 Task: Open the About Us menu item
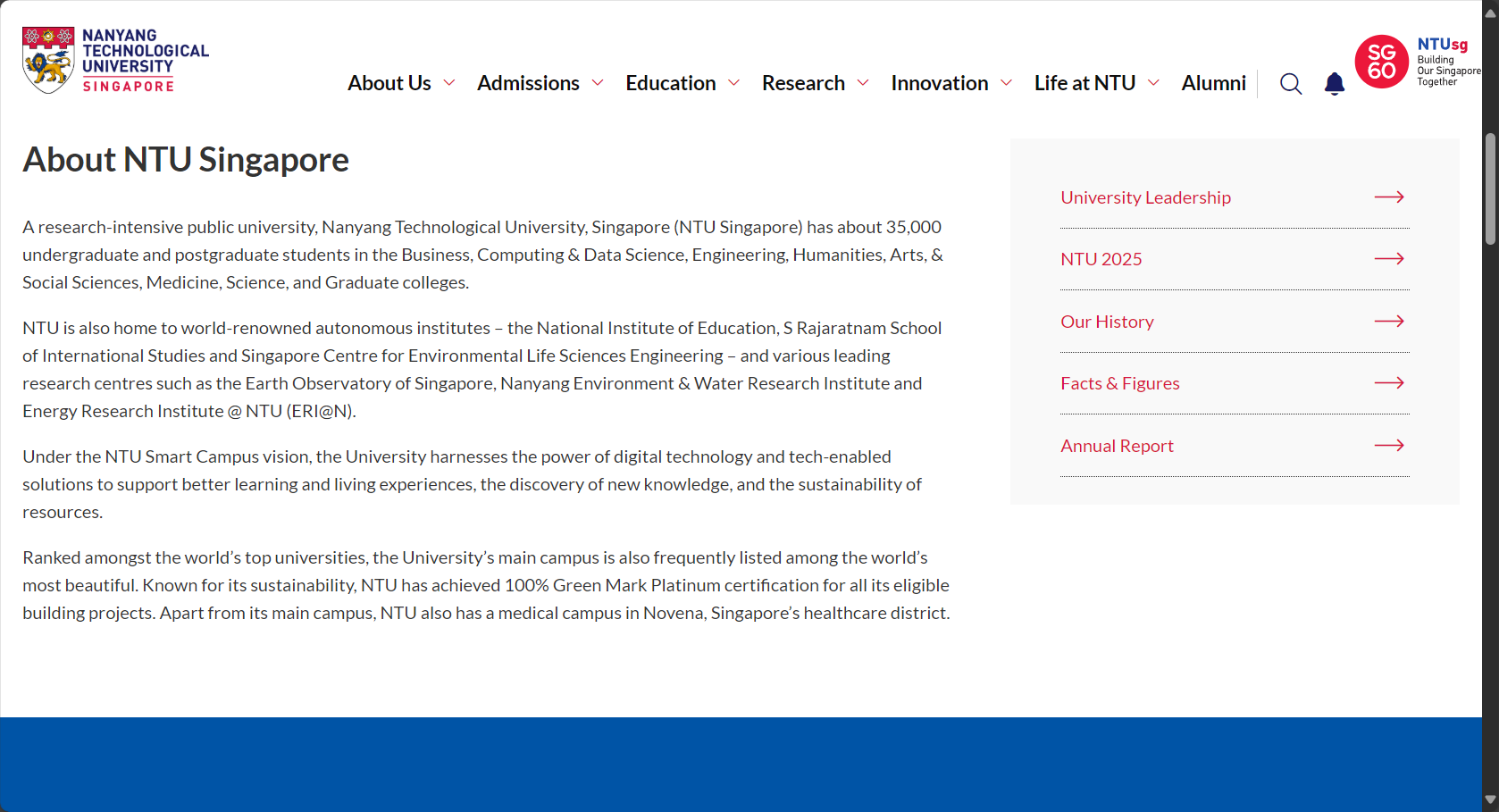click(389, 83)
